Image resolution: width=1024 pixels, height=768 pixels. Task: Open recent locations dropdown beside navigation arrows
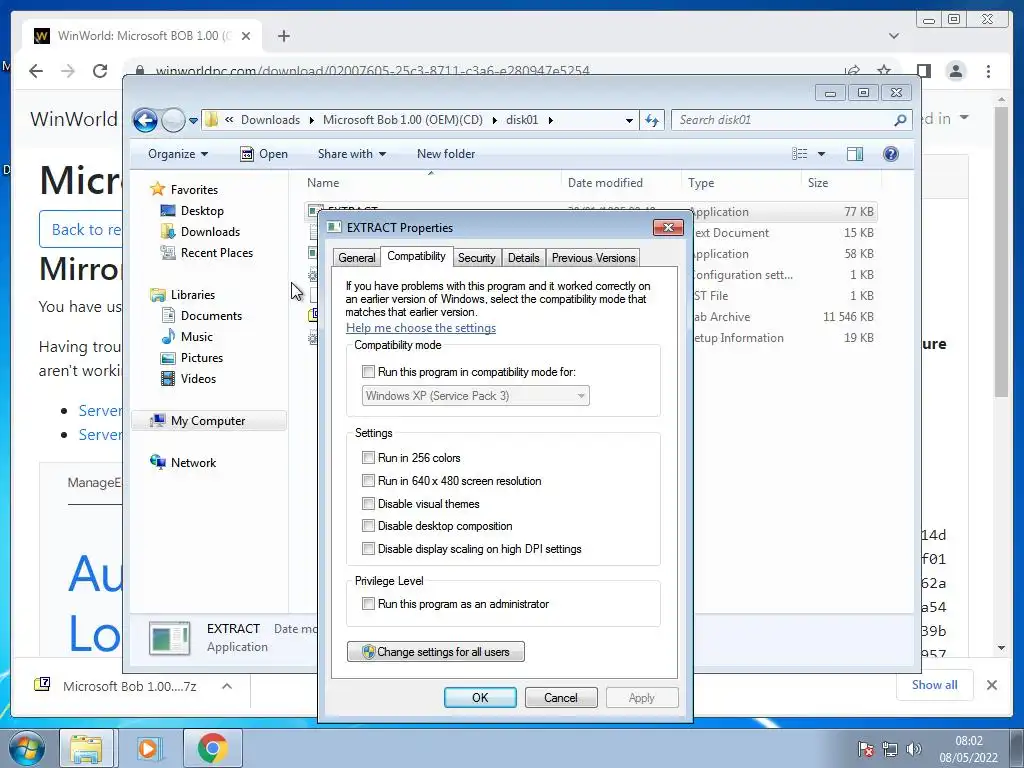point(193,121)
